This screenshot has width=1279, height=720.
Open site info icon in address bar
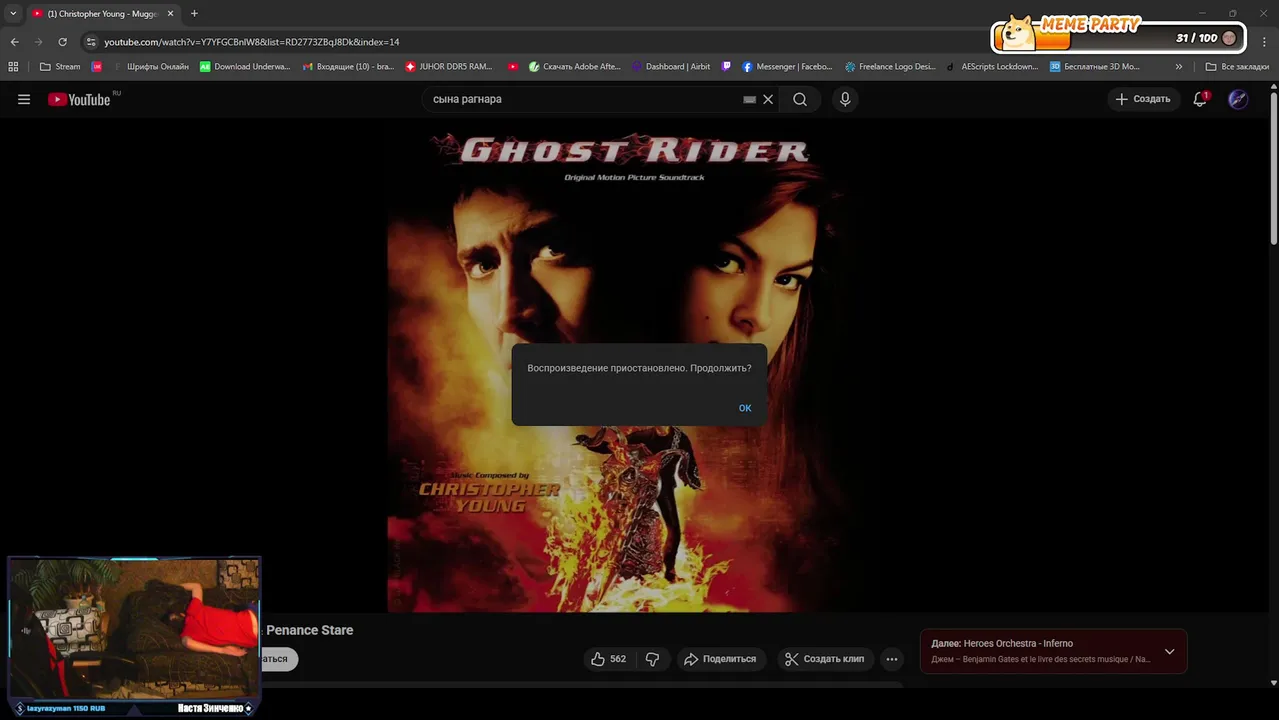pos(91,42)
